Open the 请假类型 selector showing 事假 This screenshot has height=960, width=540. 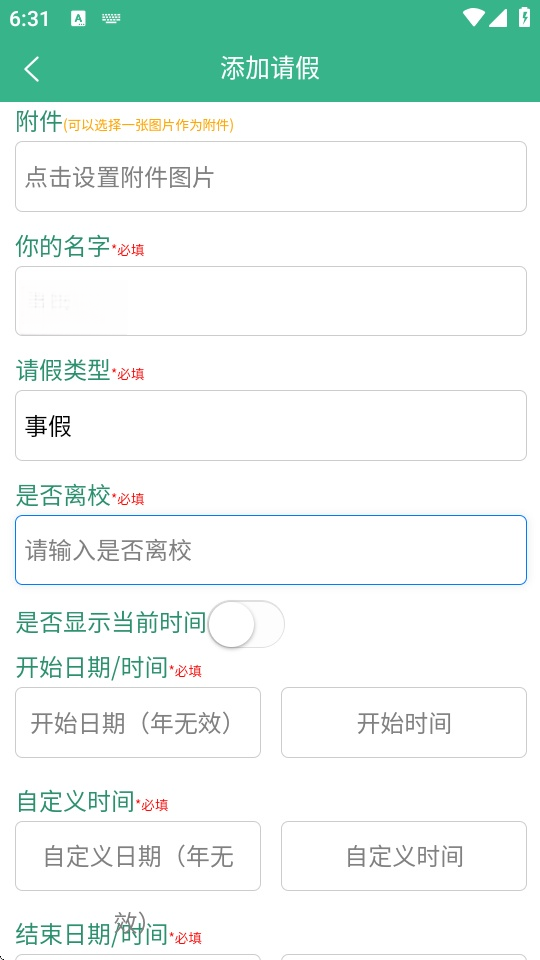271,426
